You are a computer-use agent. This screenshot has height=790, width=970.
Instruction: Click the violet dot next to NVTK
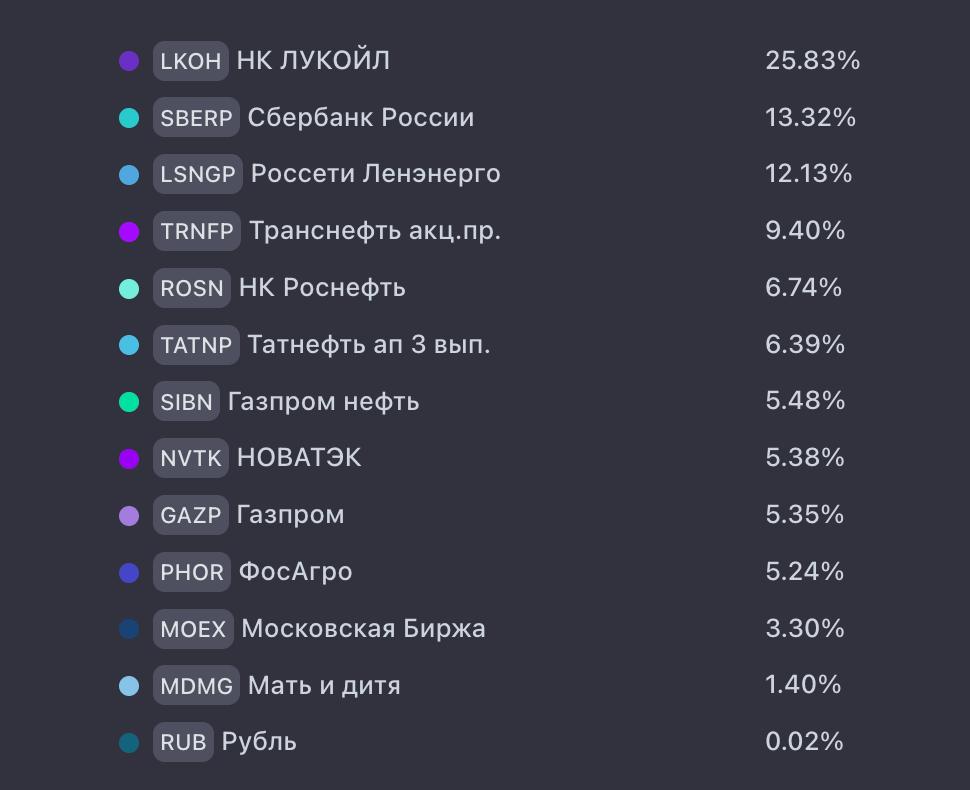click(x=130, y=458)
